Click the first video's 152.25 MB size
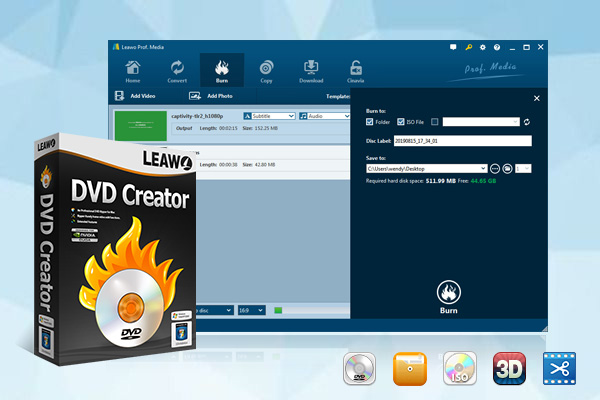The width and height of the screenshot is (600, 400). coord(266,128)
